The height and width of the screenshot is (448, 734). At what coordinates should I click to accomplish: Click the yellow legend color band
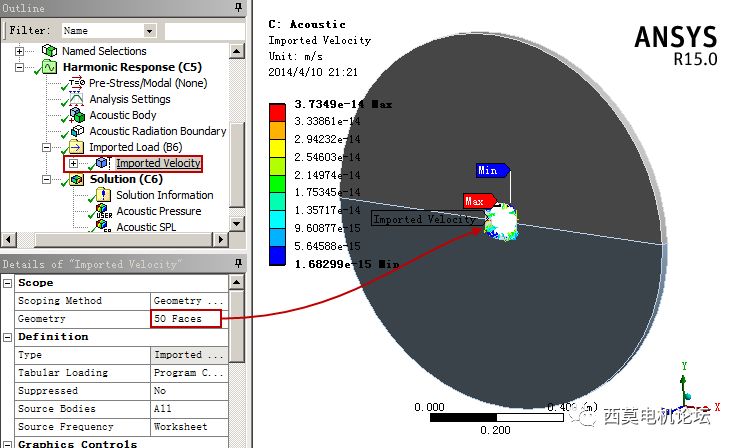[x=277, y=148]
